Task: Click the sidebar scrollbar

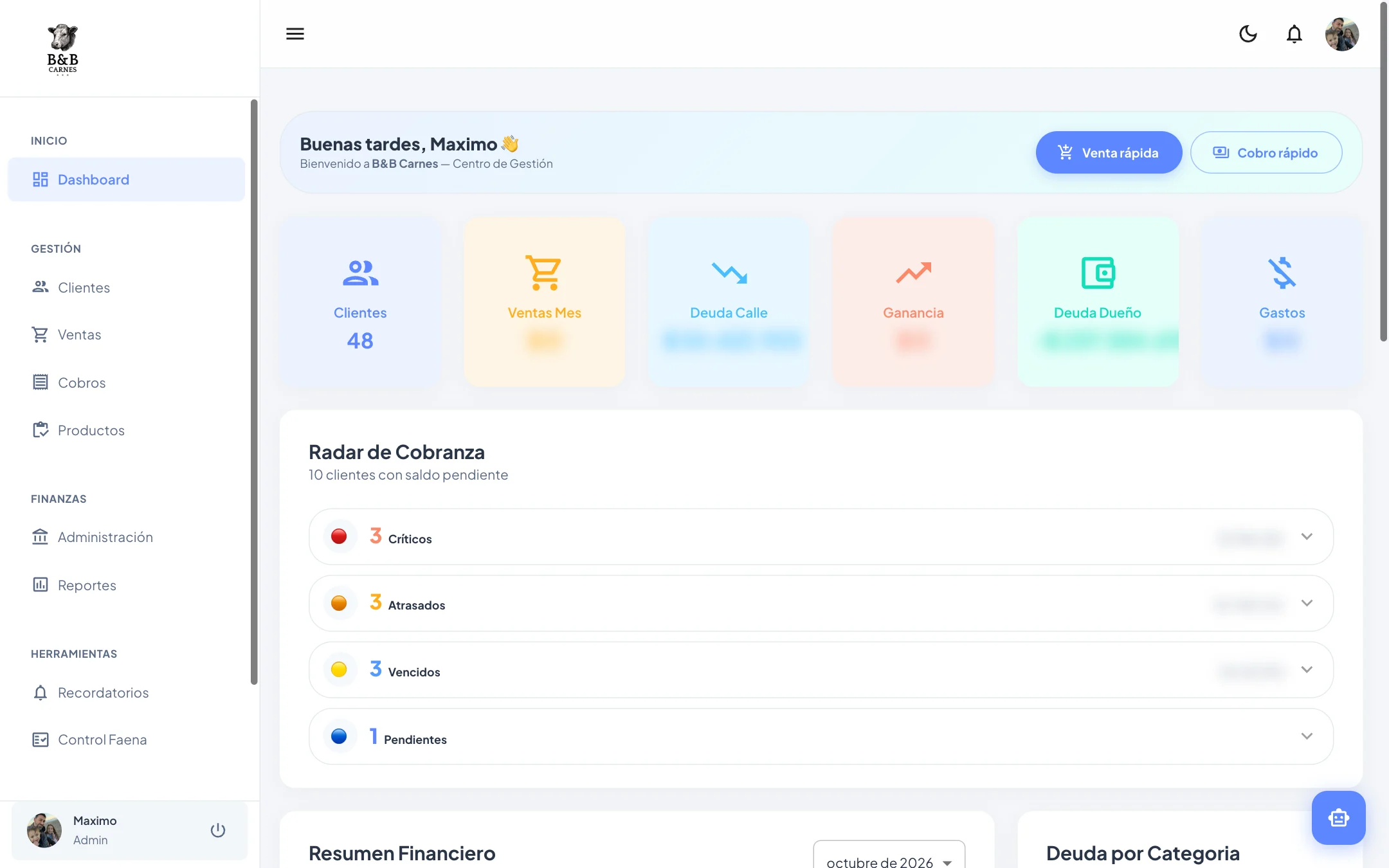Action: (254, 392)
